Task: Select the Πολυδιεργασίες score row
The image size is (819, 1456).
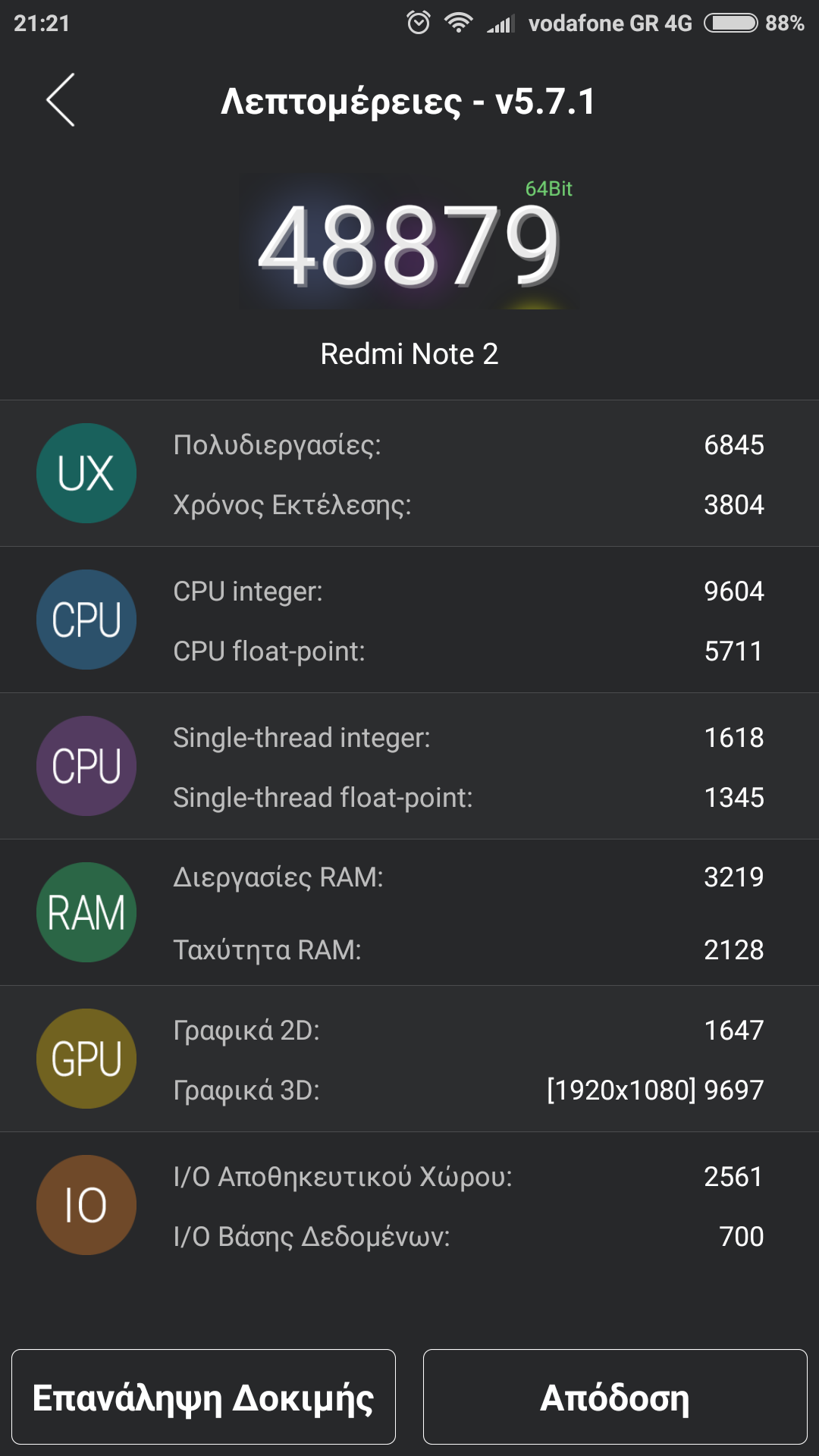Action: click(468, 445)
